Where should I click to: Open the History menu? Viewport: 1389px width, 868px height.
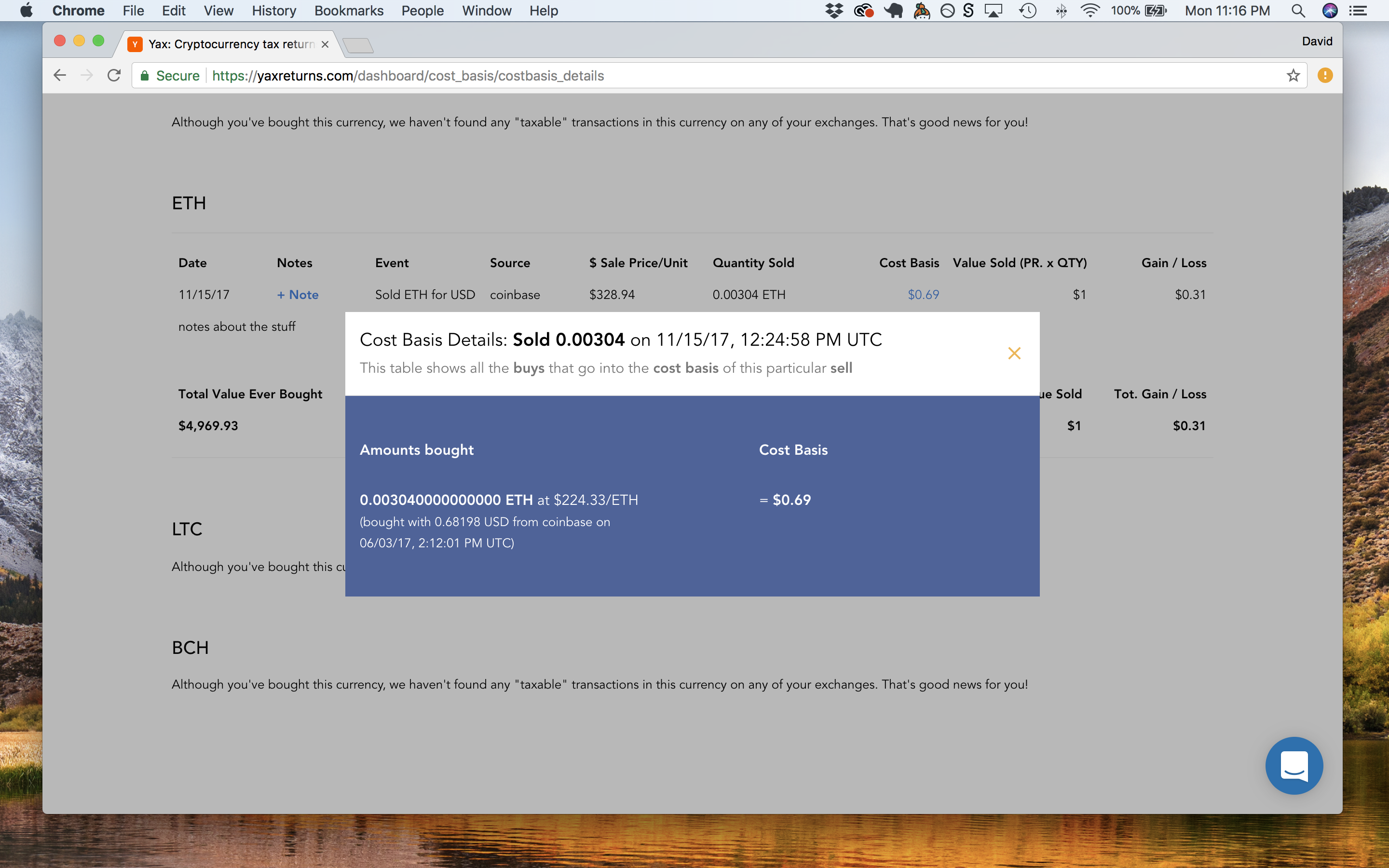pyautogui.click(x=274, y=10)
